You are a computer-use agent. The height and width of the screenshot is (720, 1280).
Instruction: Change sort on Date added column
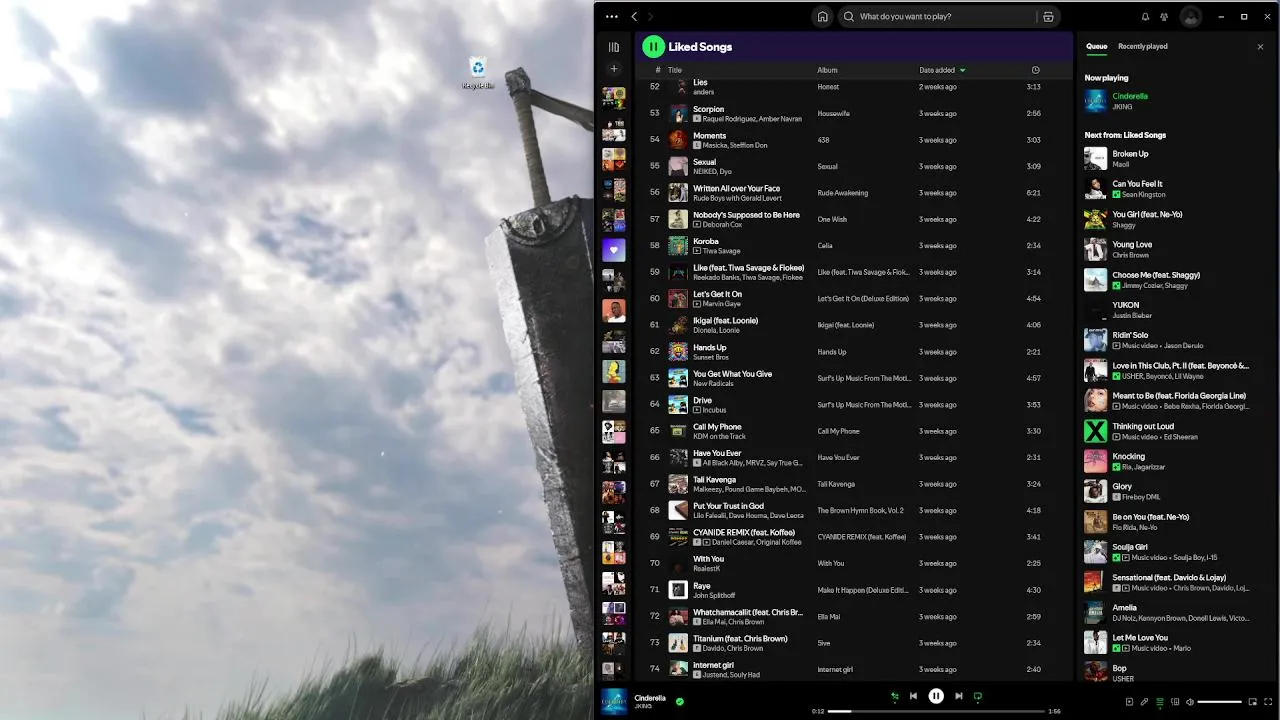point(942,70)
